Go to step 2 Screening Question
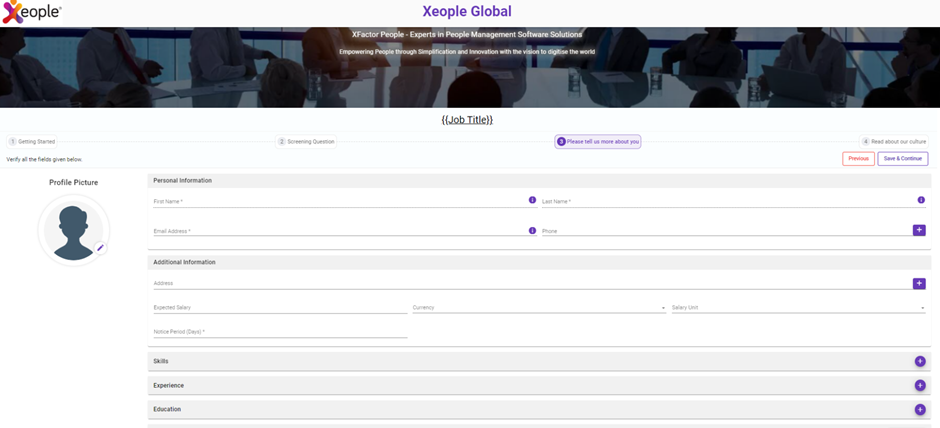940x428 pixels. [x=306, y=142]
